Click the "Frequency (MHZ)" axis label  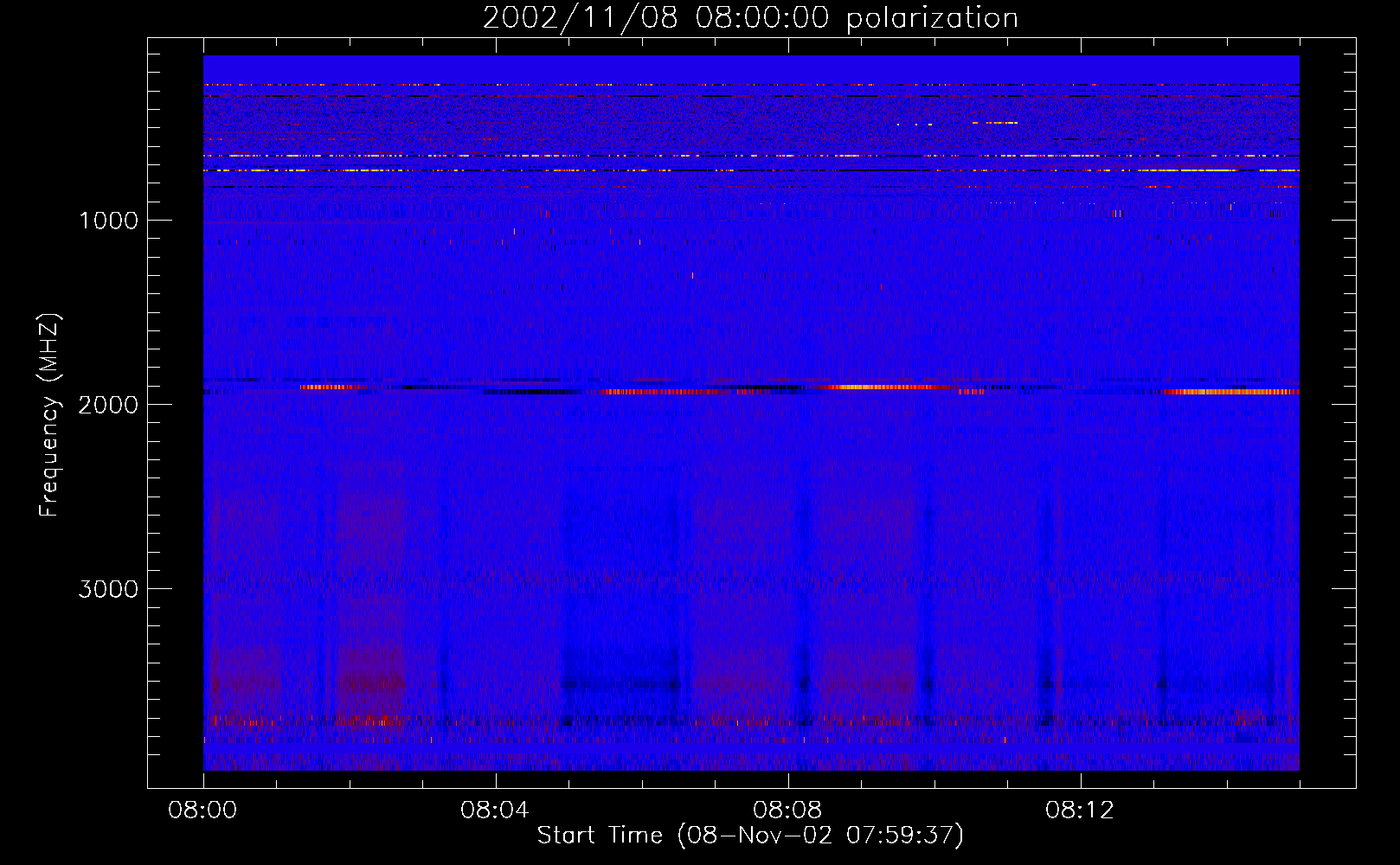(x=49, y=416)
